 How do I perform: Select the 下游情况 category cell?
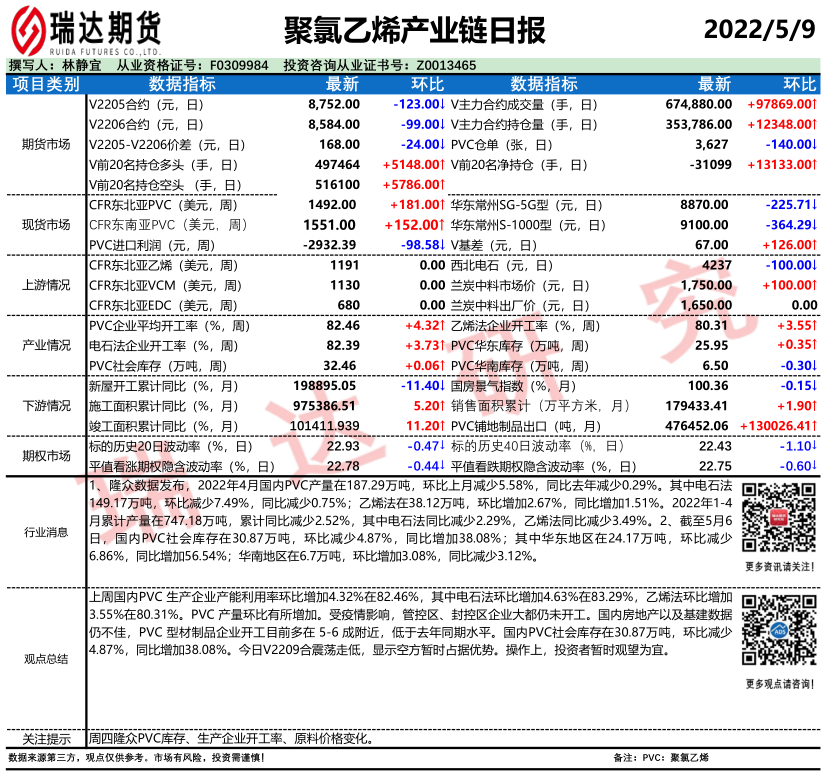coord(46,406)
